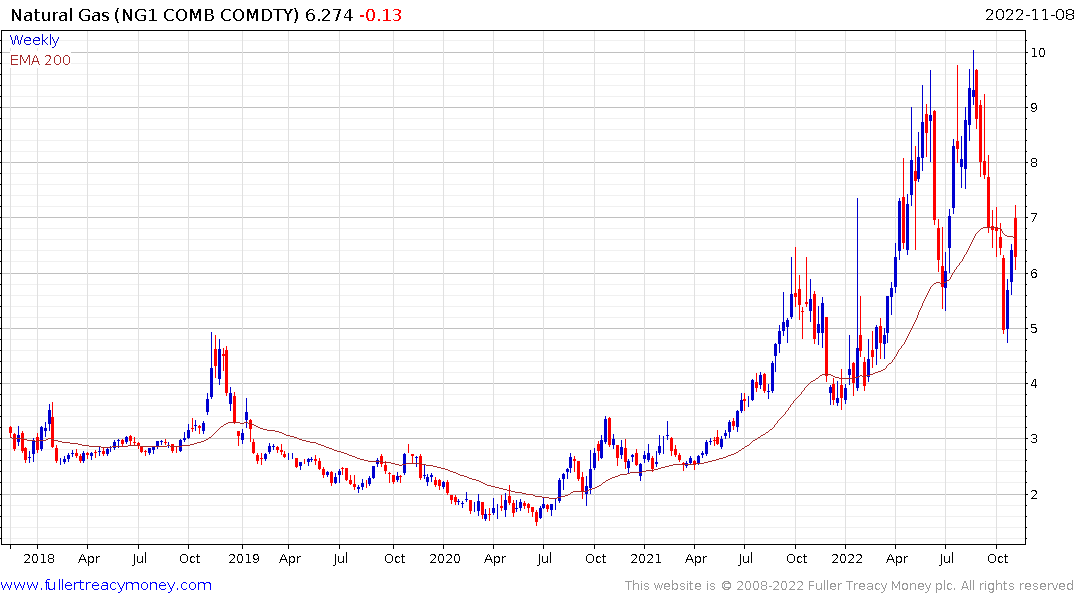This screenshot has height=600, width=1075.
Task: Select the last price value 6.274
Action: point(329,15)
